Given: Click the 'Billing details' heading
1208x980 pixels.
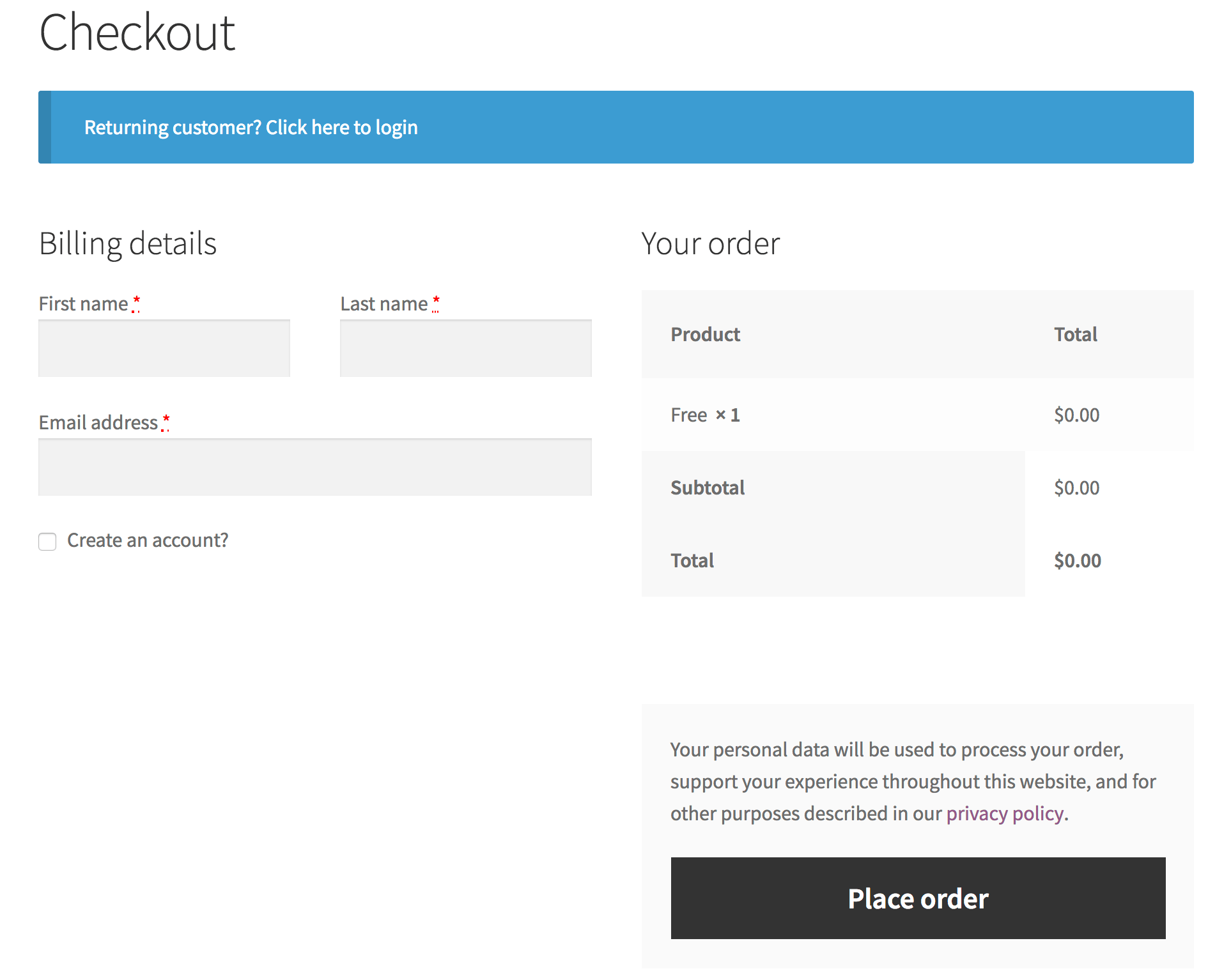Looking at the screenshot, I should (128, 244).
